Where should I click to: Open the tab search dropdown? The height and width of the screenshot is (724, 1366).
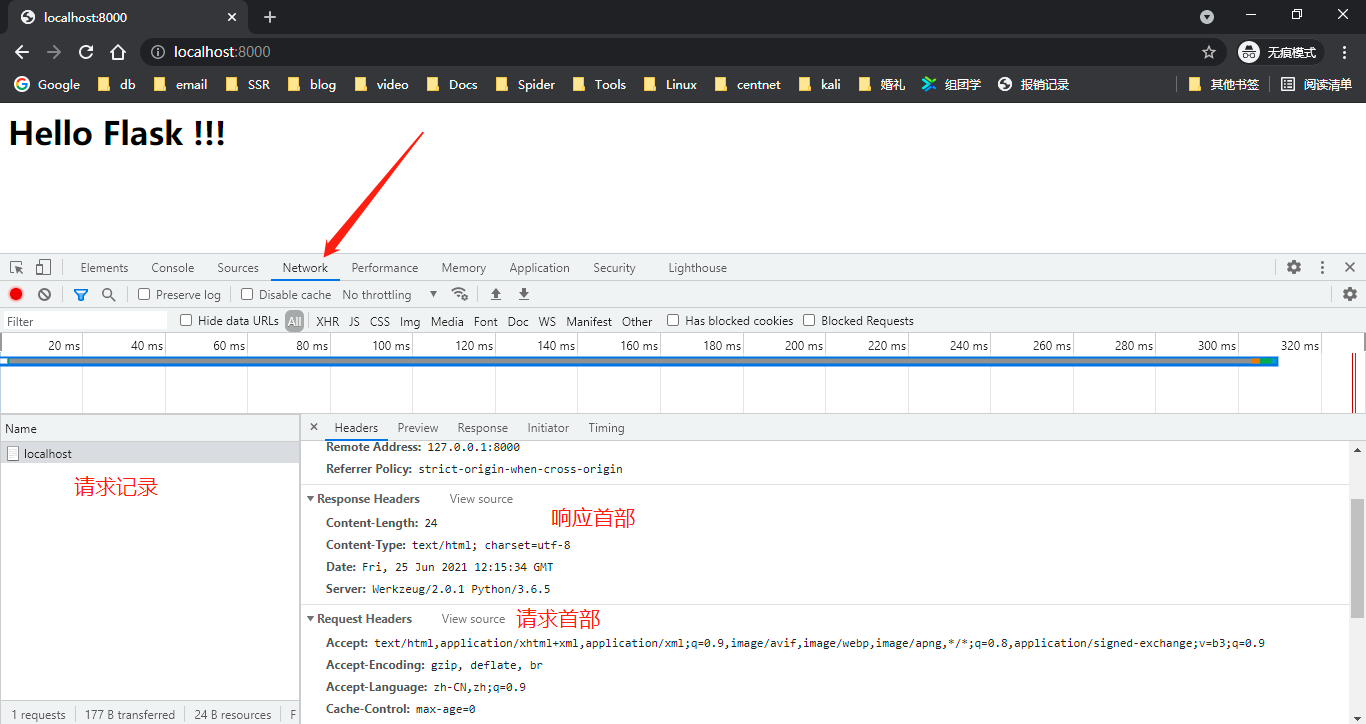(x=1207, y=17)
